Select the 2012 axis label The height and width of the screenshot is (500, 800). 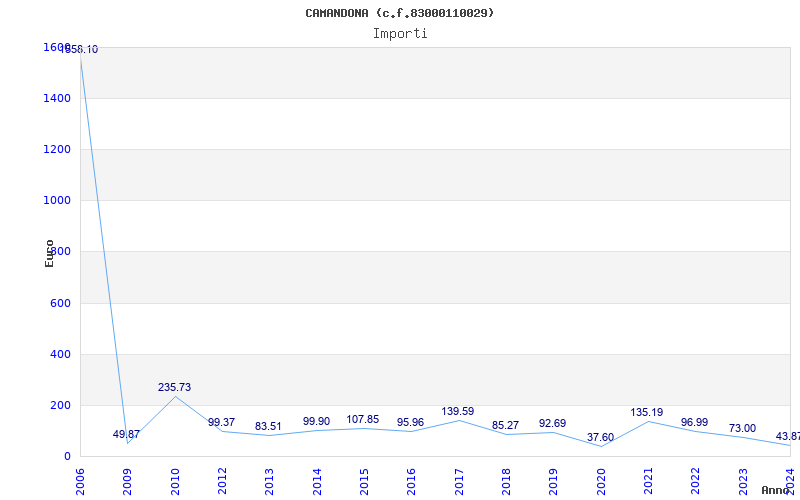pos(222,482)
